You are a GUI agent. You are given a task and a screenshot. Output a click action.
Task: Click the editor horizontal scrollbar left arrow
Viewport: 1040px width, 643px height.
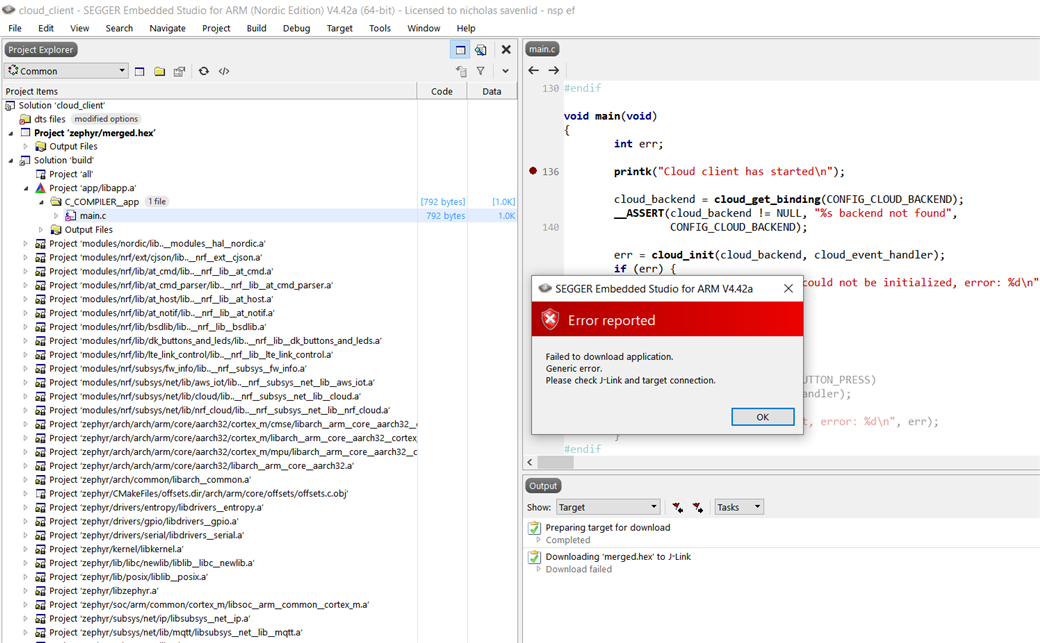tap(530, 462)
